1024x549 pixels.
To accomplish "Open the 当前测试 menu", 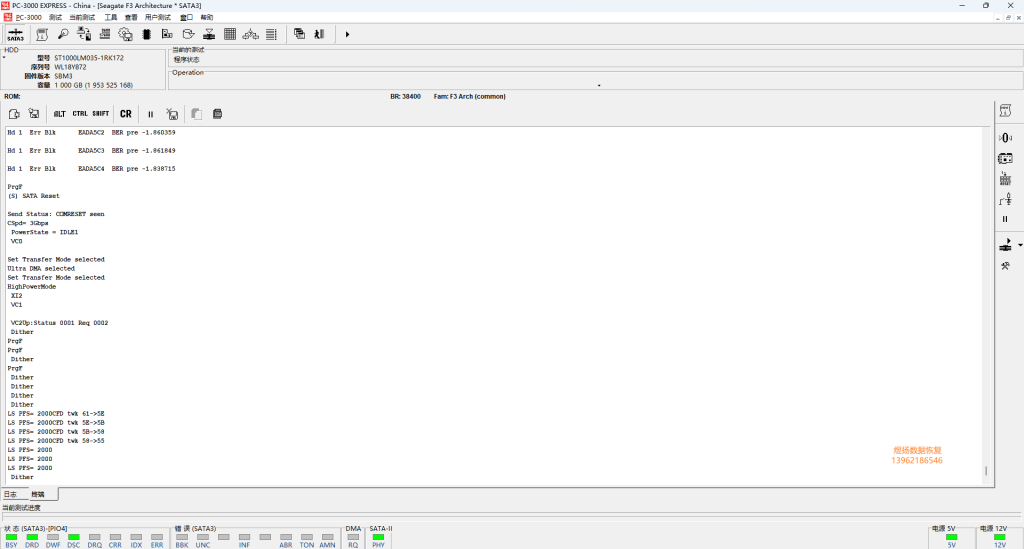I will 82,18.
